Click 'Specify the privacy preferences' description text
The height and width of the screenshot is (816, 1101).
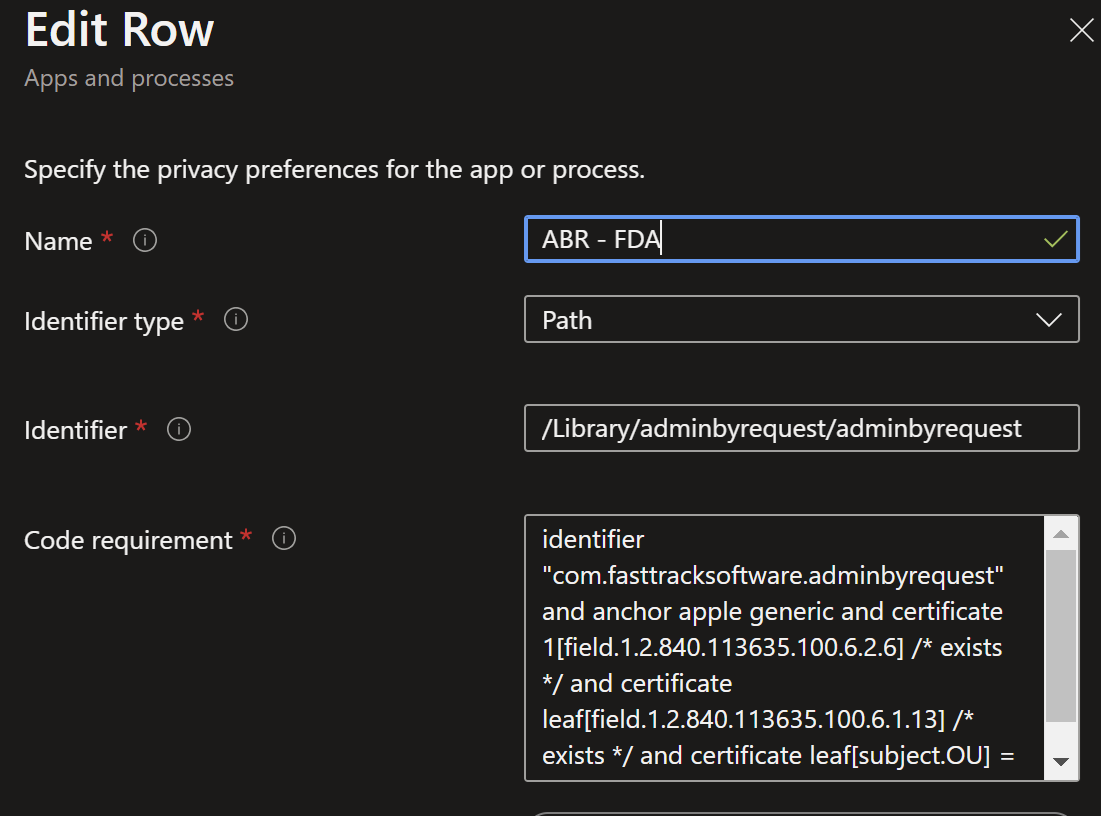(x=334, y=170)
